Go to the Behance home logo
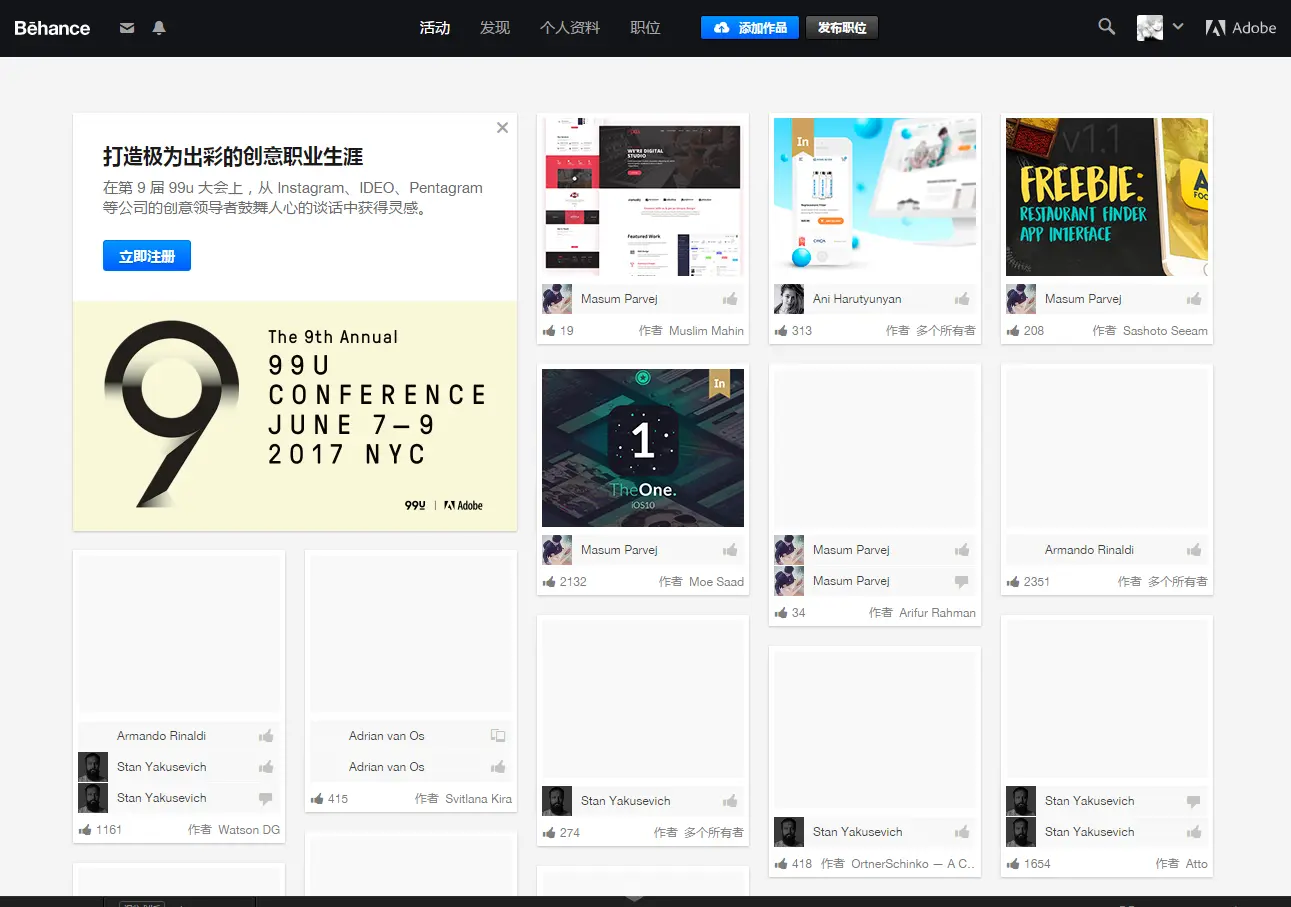The height and width of the screenshot is (907, 1291). [x=52, y=28]
